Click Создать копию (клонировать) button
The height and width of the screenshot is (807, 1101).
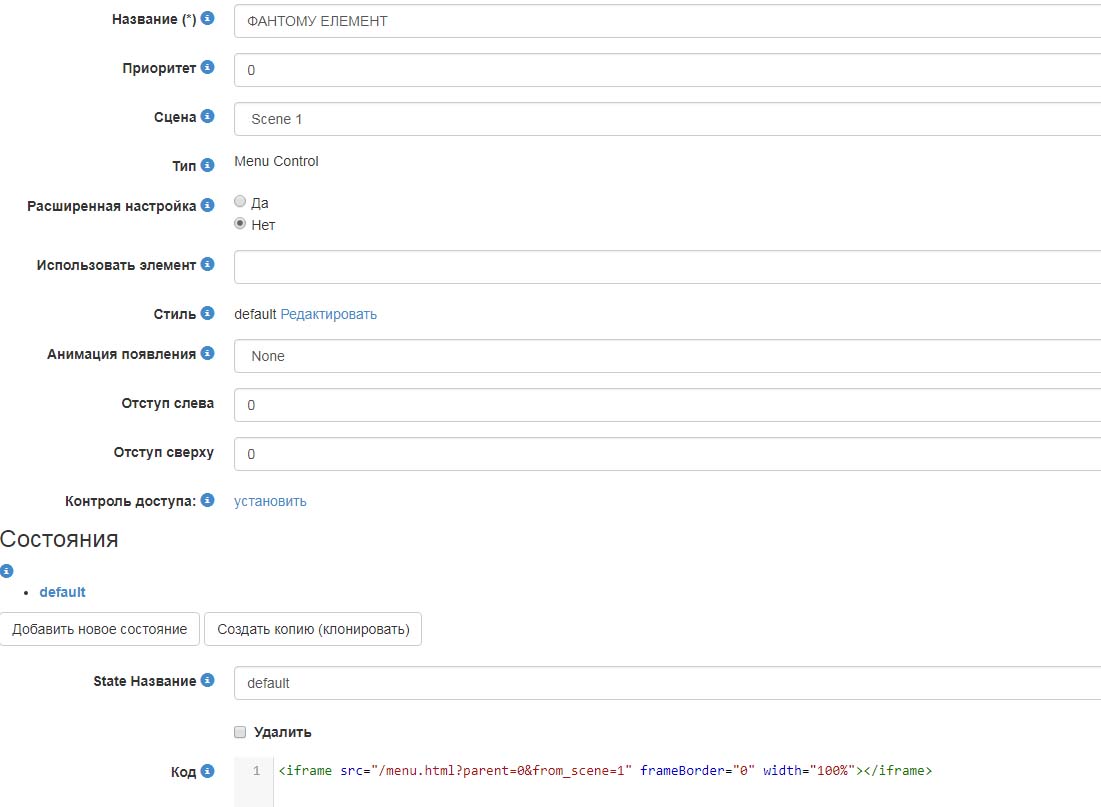[x=313, y=629]
